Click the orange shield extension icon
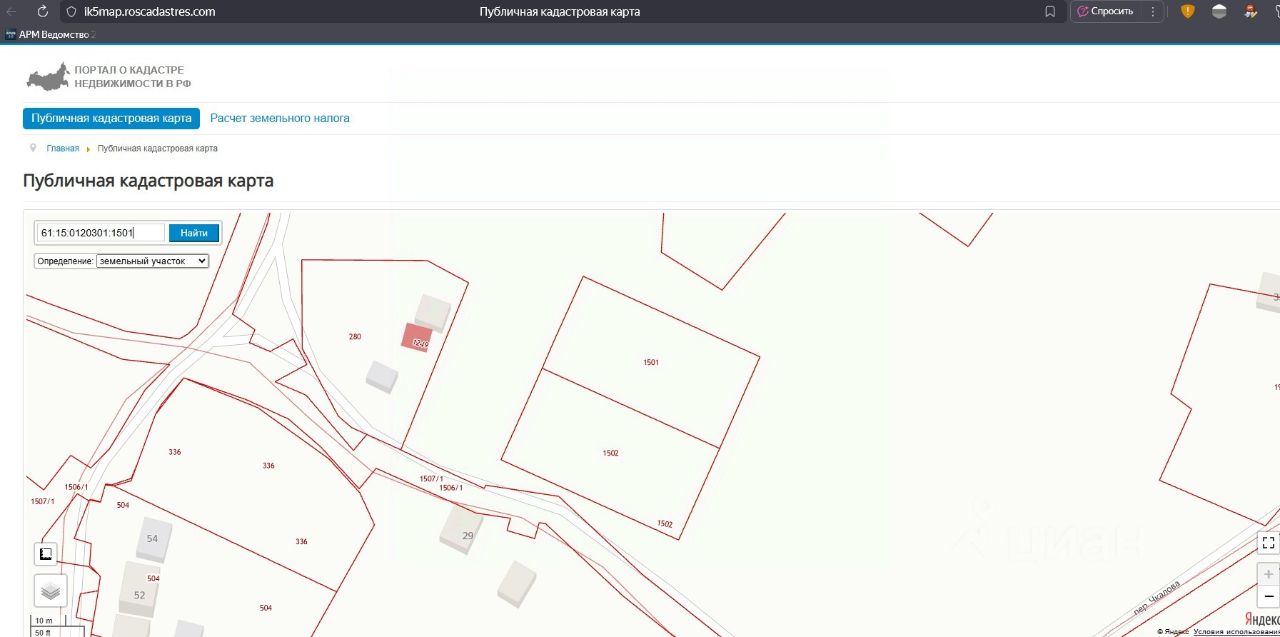Screen dimensions: 1280x637 [x=1188, y=12]
